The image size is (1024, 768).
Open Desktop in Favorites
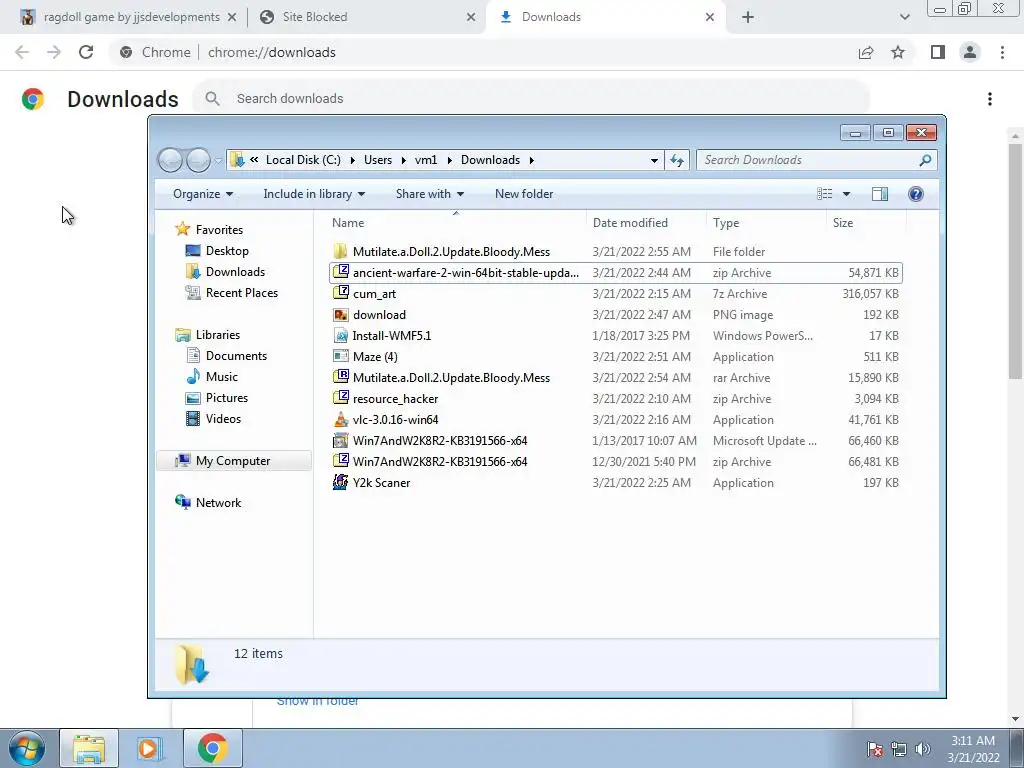227,251
